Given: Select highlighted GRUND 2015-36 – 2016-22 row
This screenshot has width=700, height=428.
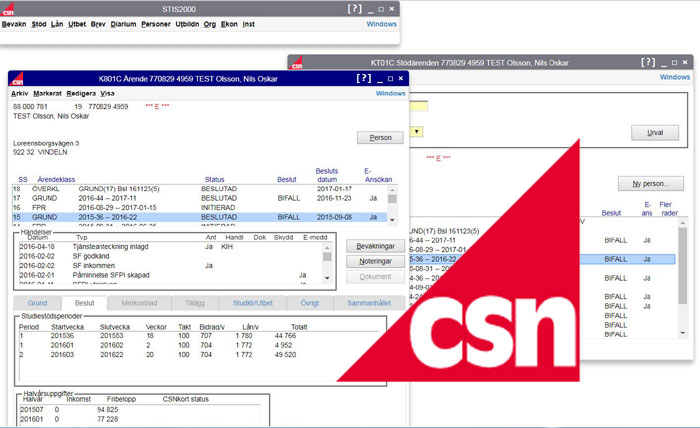Looking at the screenshot, I should point(200,217).
